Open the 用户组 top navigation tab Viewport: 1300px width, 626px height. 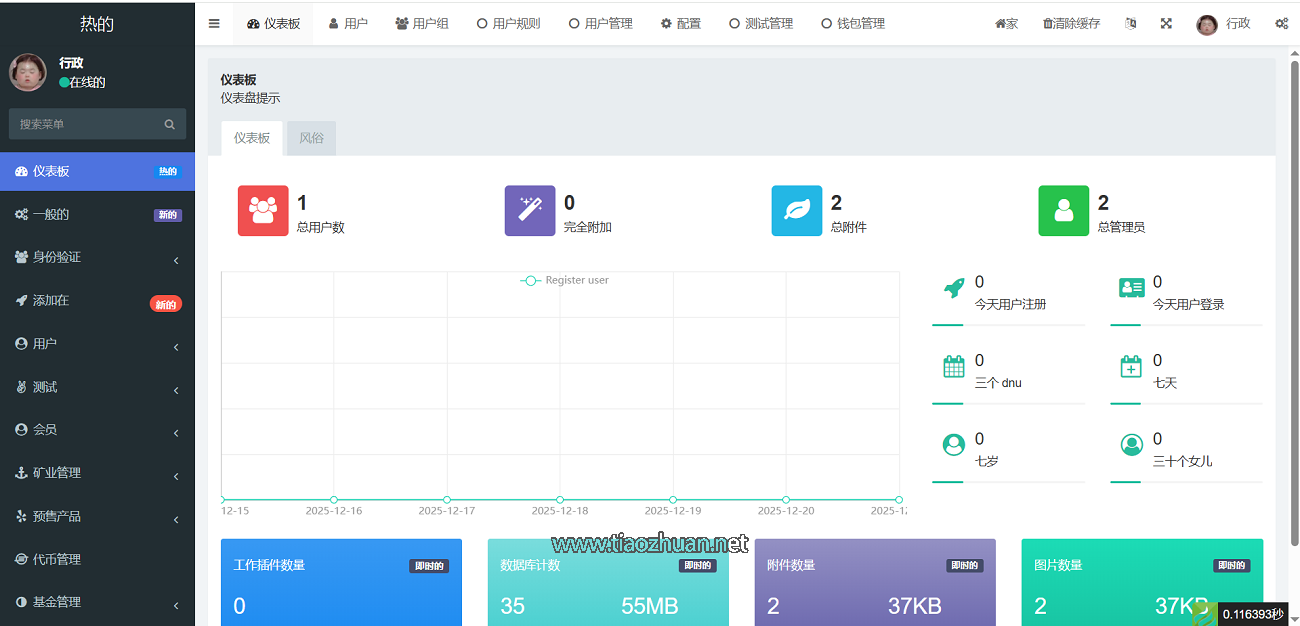(422, 24)
